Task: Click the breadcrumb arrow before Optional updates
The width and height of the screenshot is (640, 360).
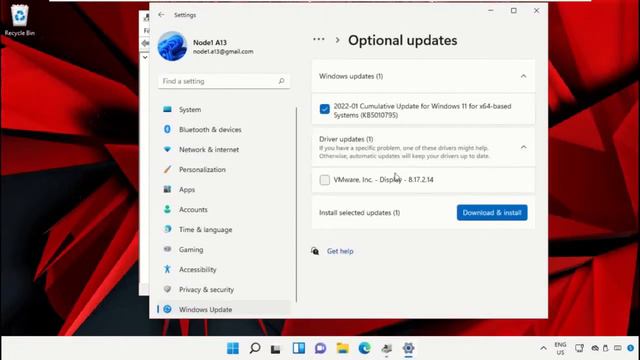Action: (x=338, y=40)
